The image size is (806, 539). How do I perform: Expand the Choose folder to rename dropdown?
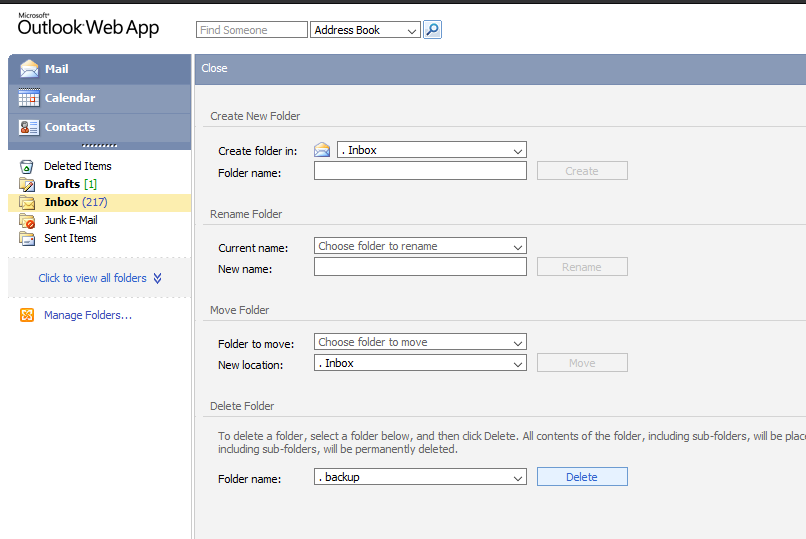point(420,246)
